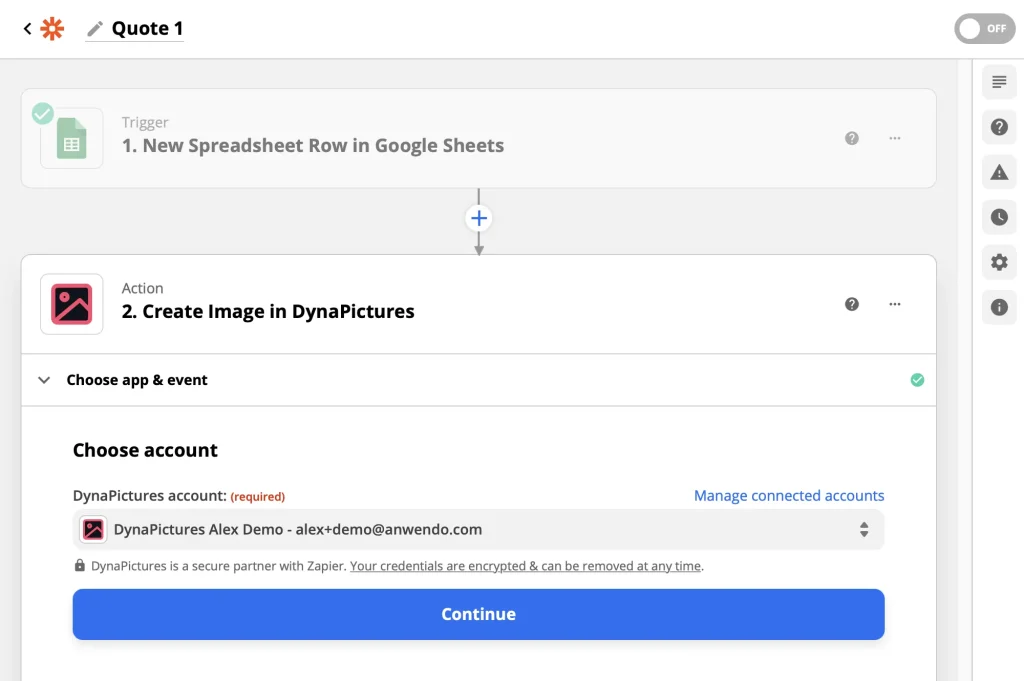Show help for the Google Sheets trigger
The image size is (1024, 681).
[852, 138]
